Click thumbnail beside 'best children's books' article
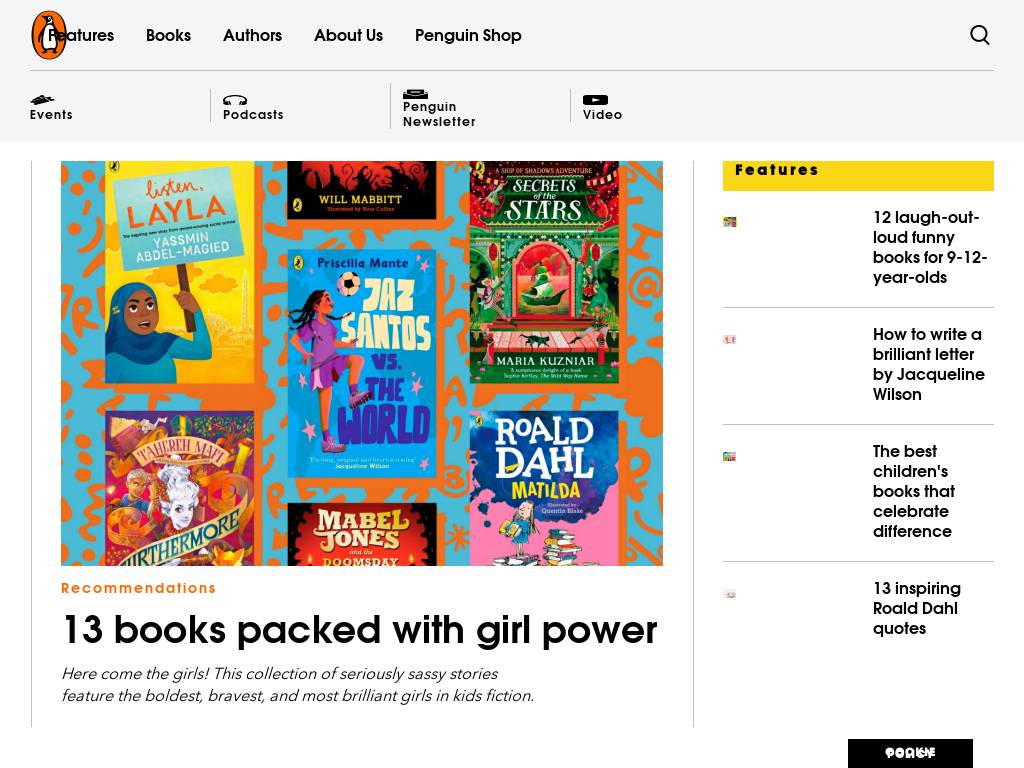 [730, 456]
